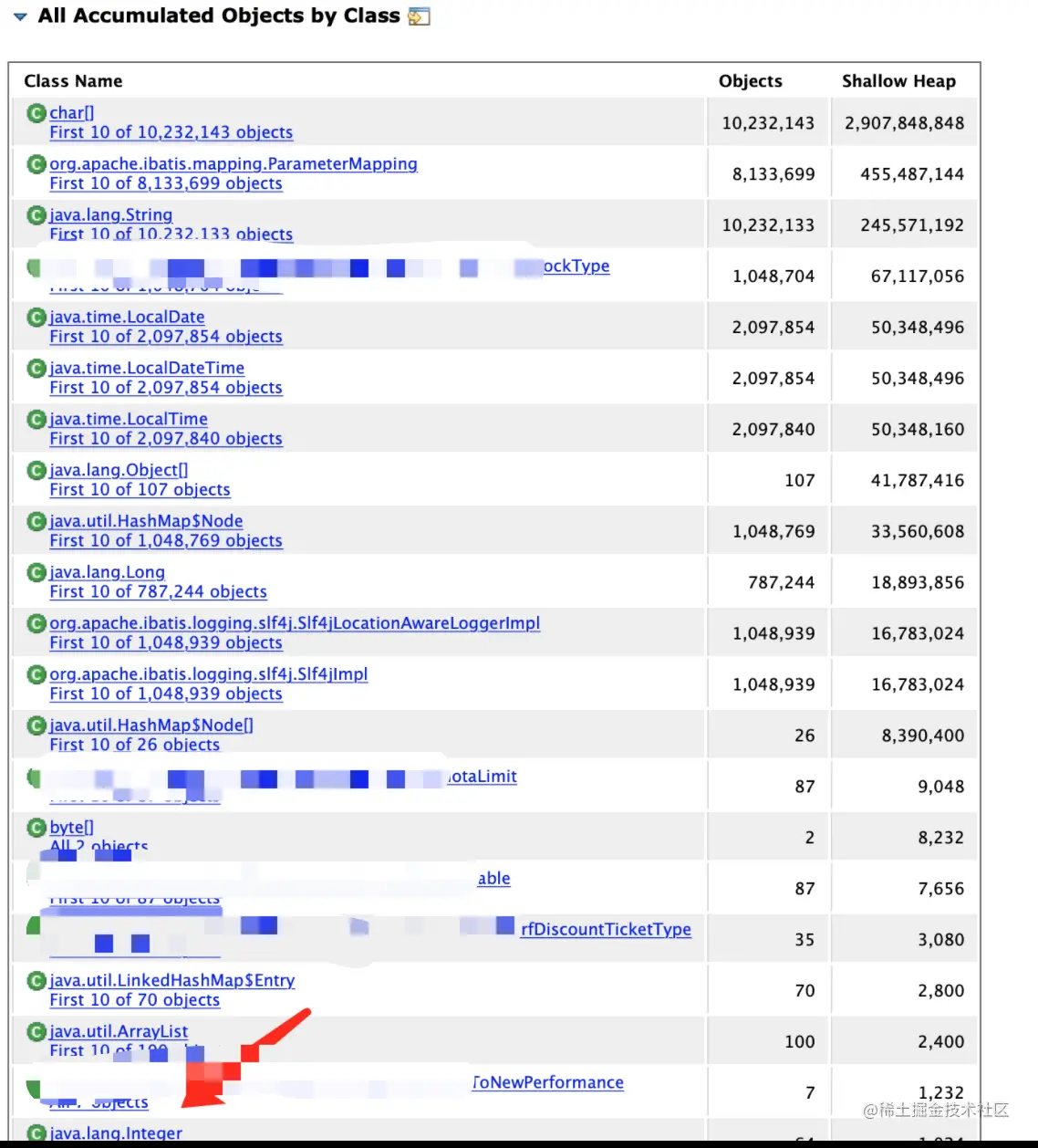Viewport: 1038px width, 1148px height.
Task: Open First 10 of 1,048,769 objects link
Action: click(166, 541)
